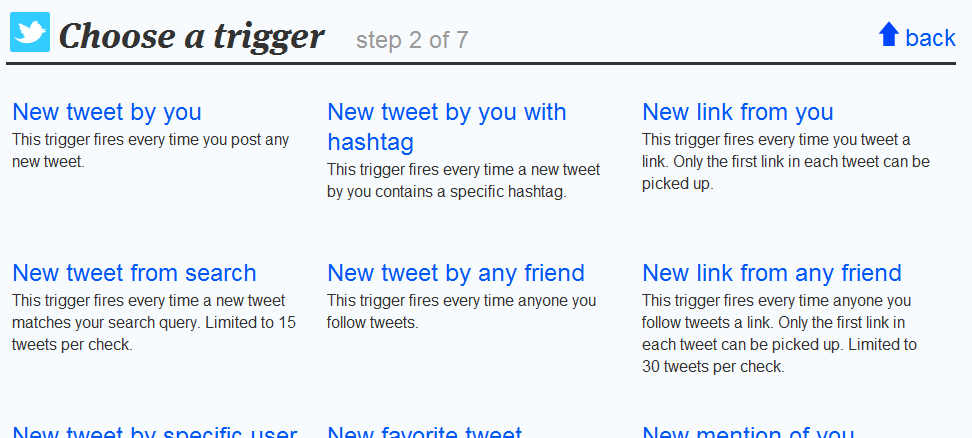The width and height of the screenshot is (972, 438).
Task: Pick the 'New link from you' trigger
Action: (x=738, y=112)
